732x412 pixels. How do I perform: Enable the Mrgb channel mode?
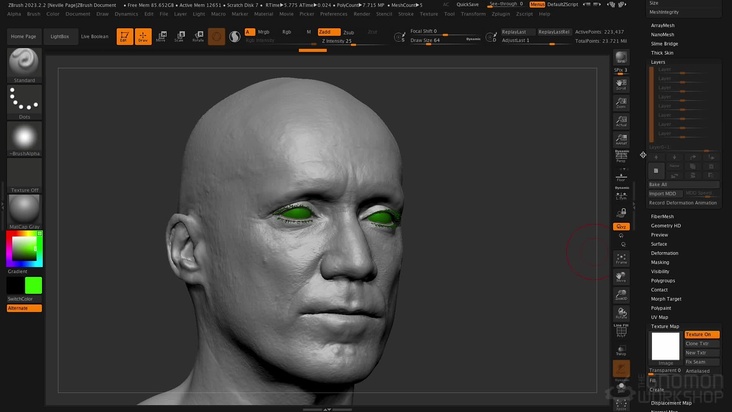pos(263,32)
